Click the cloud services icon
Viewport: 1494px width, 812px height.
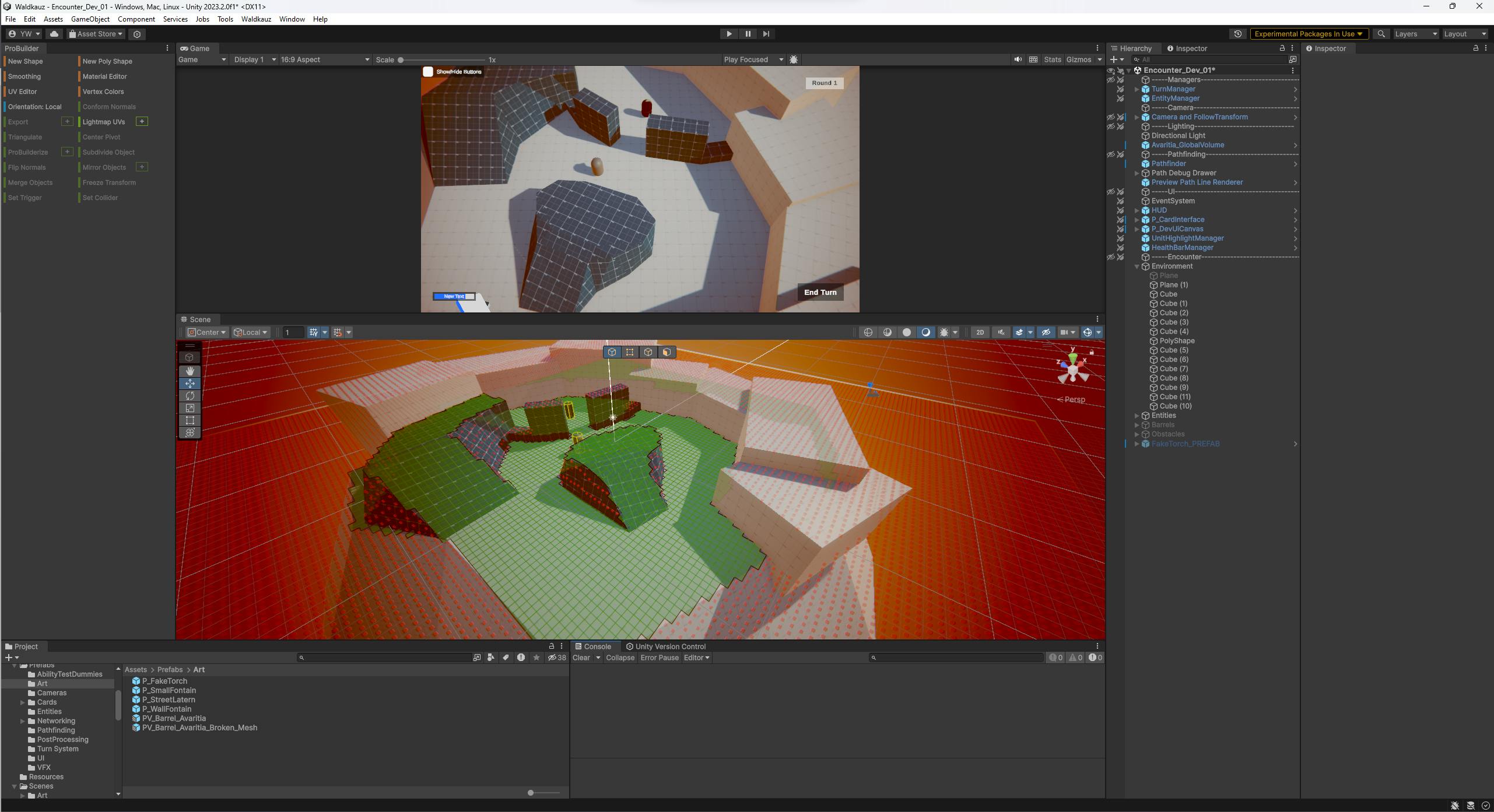click(54, 34)
